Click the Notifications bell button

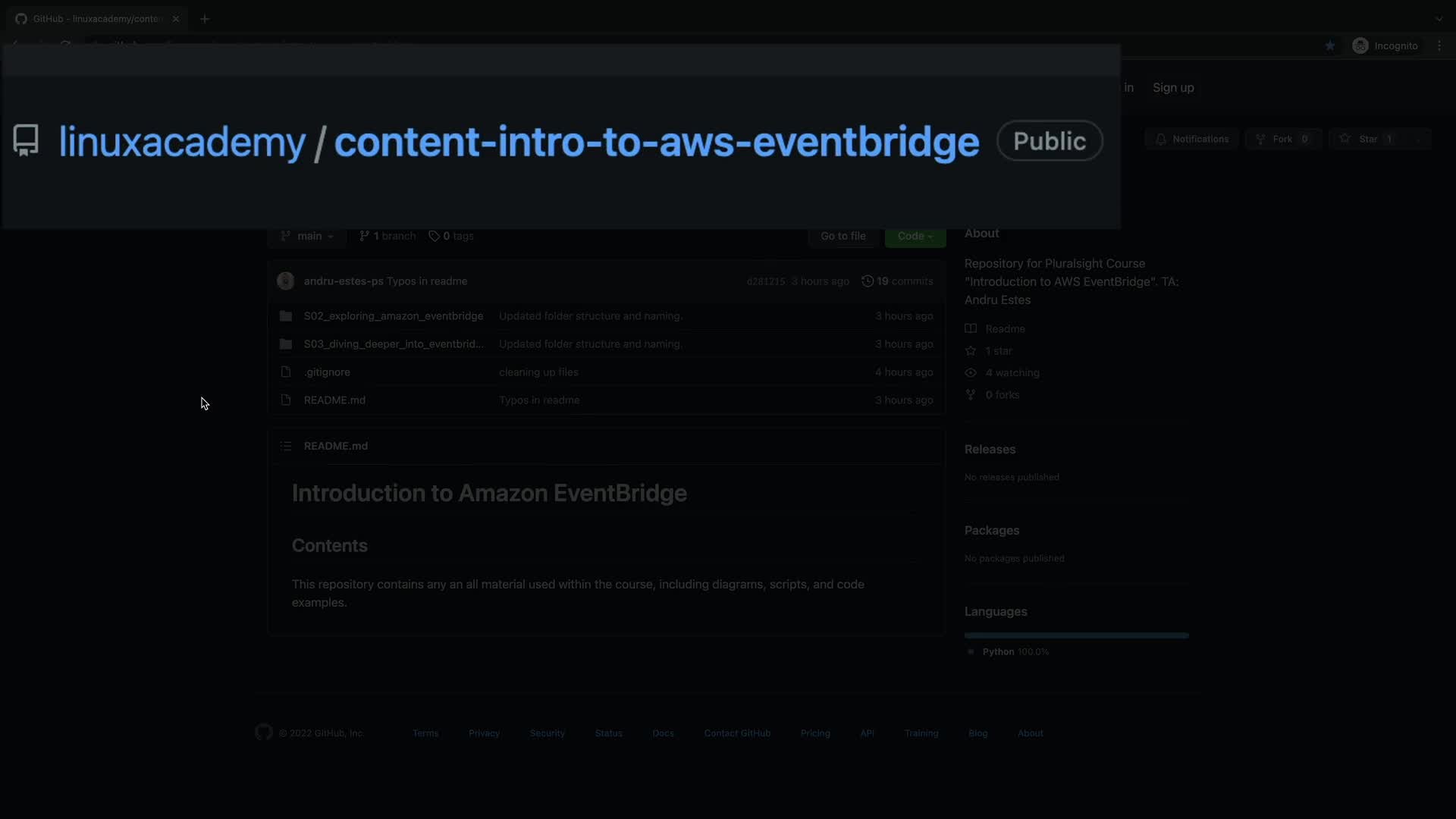pos(1192,139)
